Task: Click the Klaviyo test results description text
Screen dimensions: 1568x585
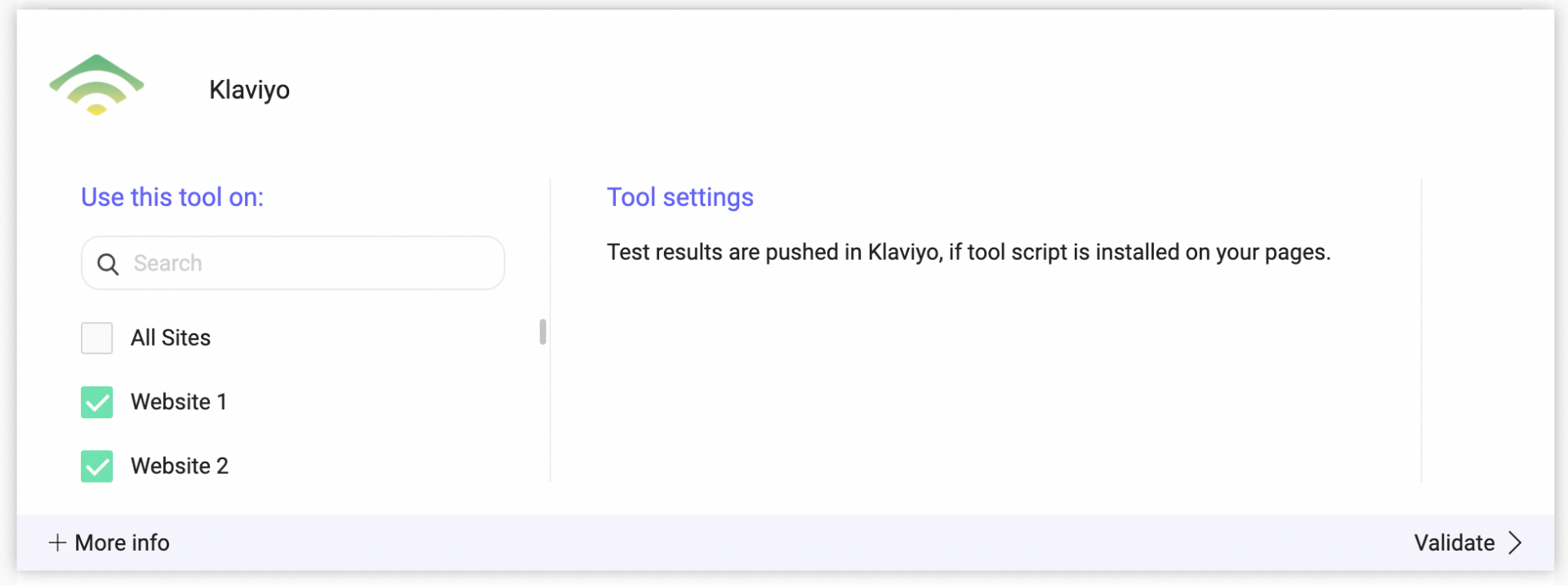Action: tap(969, 252)
